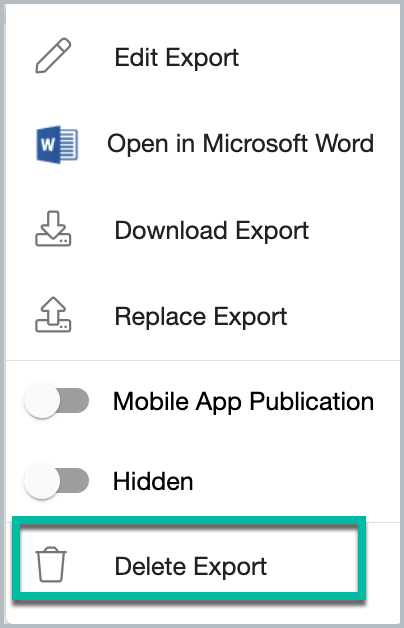Click the Mobile App Publication label

[243, 401]
